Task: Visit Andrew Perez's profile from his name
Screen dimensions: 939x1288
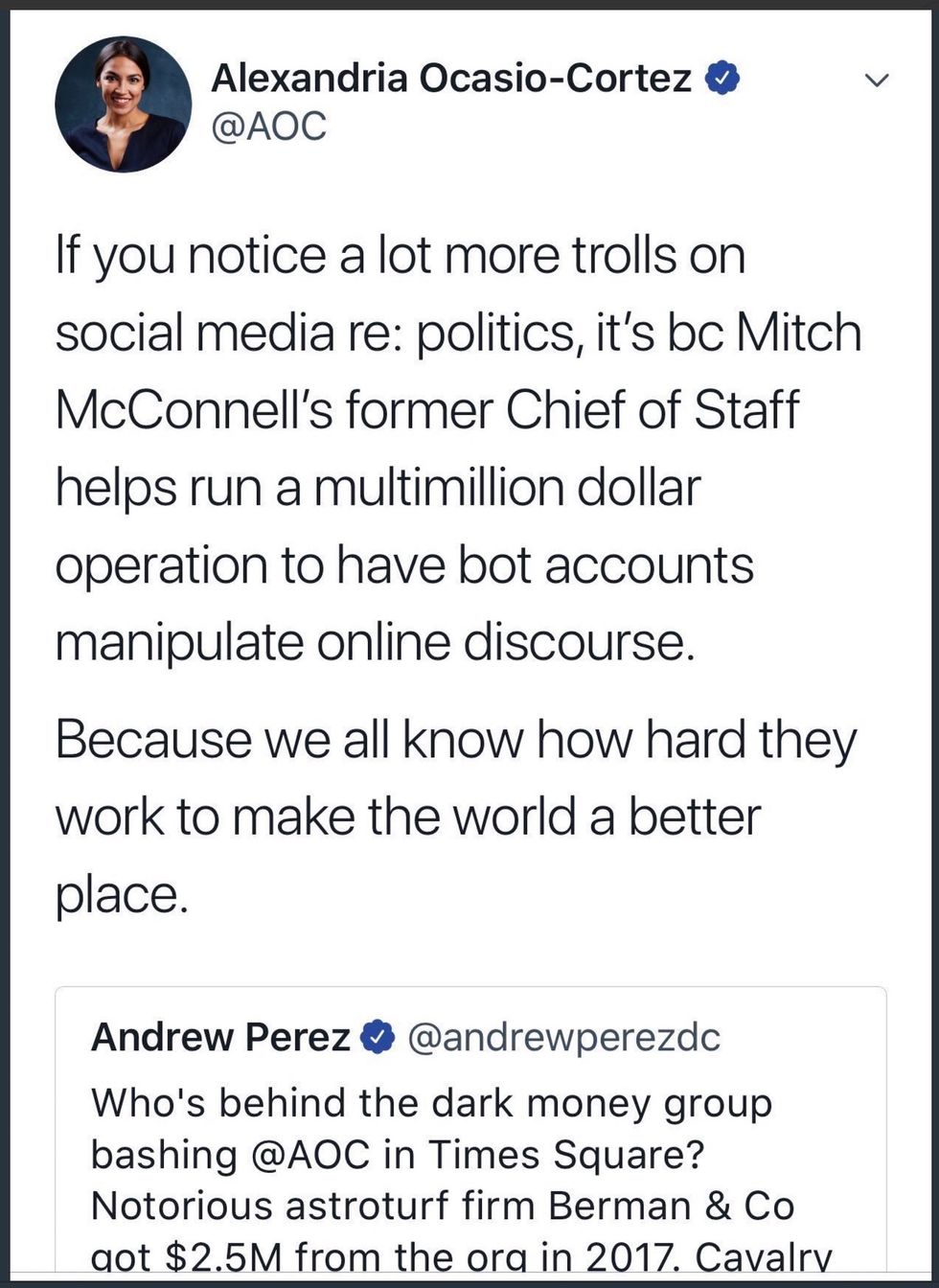Action: tap(220, 1037)
